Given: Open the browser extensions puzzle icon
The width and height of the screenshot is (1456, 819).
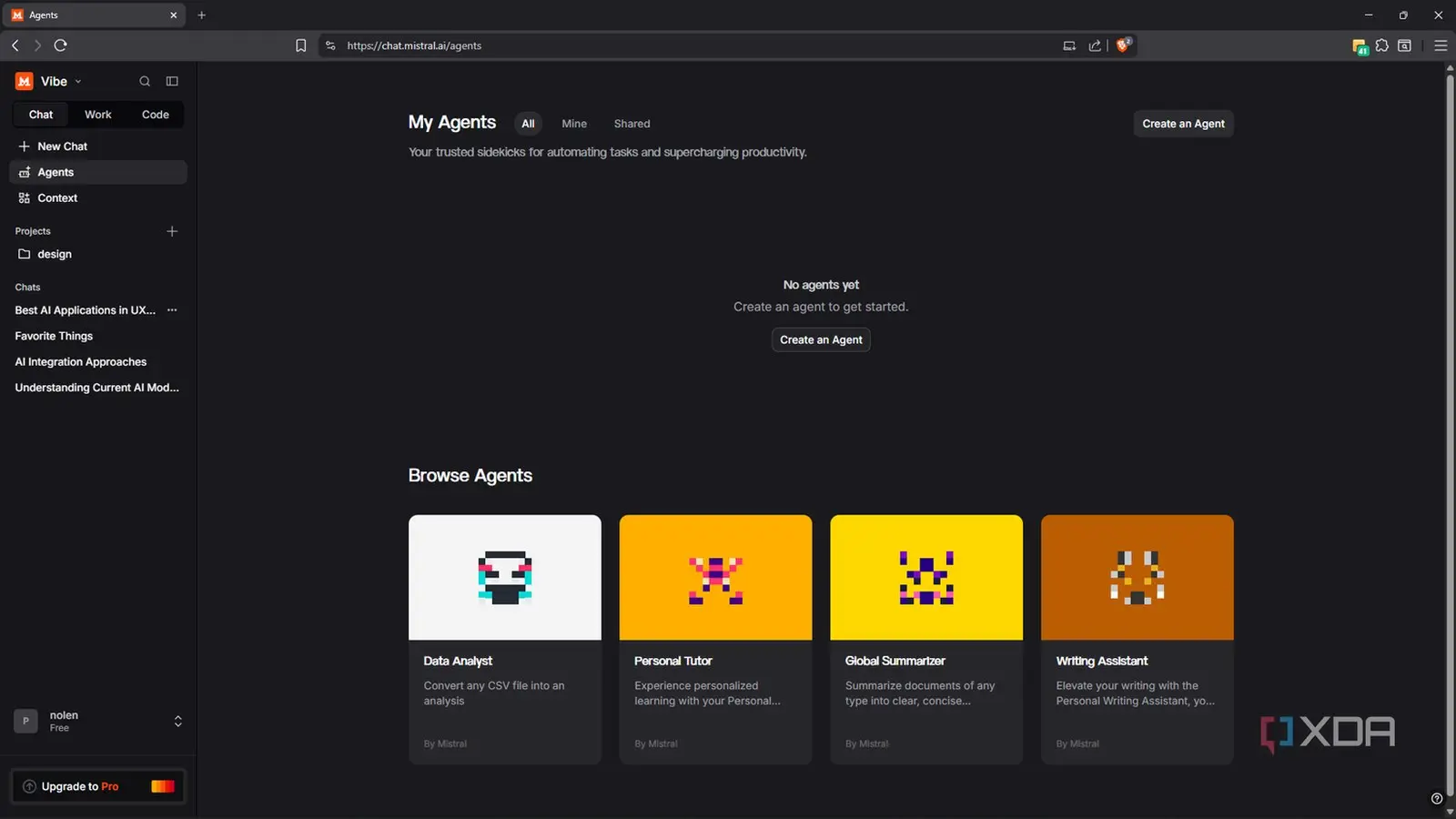Looking at the screenshot, I should pyautogui.click(x=1382, y=45).
